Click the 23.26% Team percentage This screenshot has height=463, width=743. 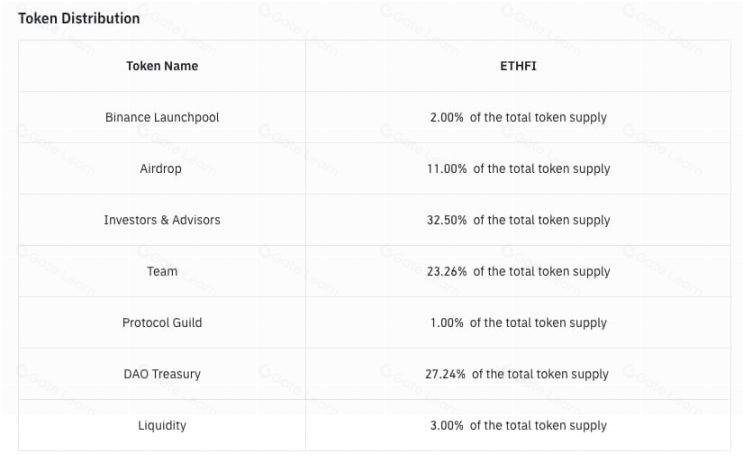point(447,271)
